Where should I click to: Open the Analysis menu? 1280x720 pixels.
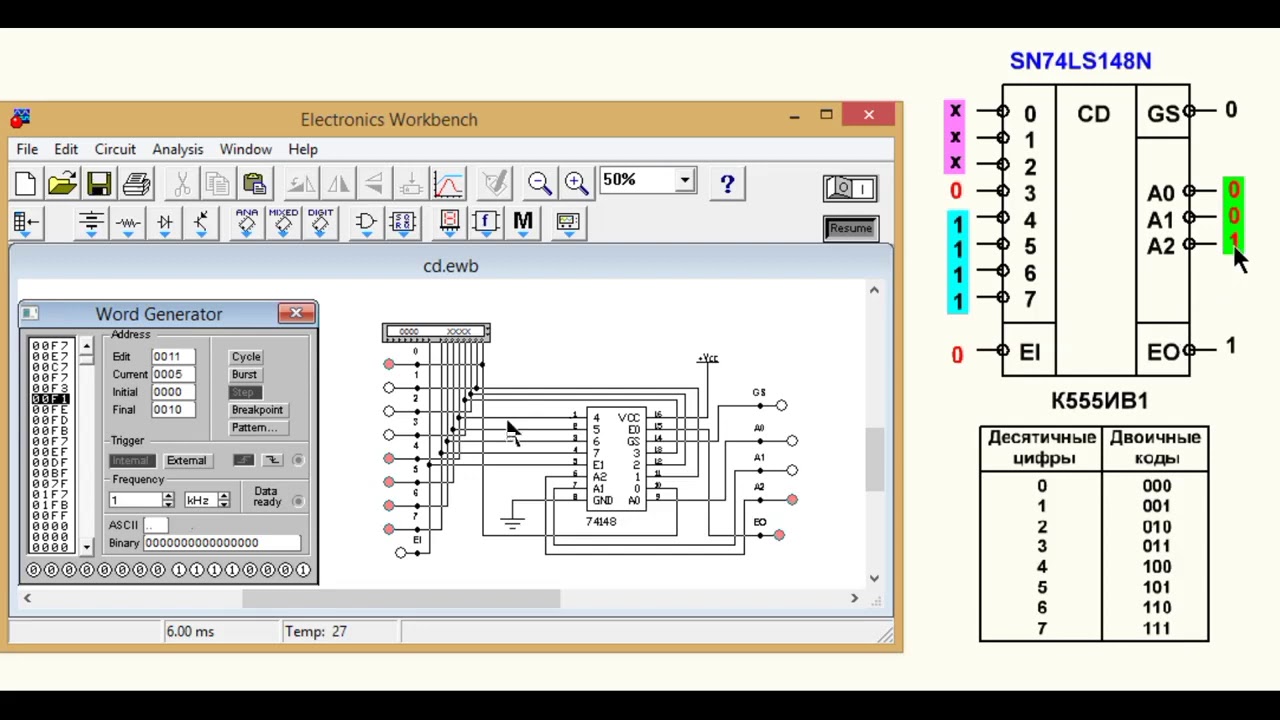coord(178,149)
